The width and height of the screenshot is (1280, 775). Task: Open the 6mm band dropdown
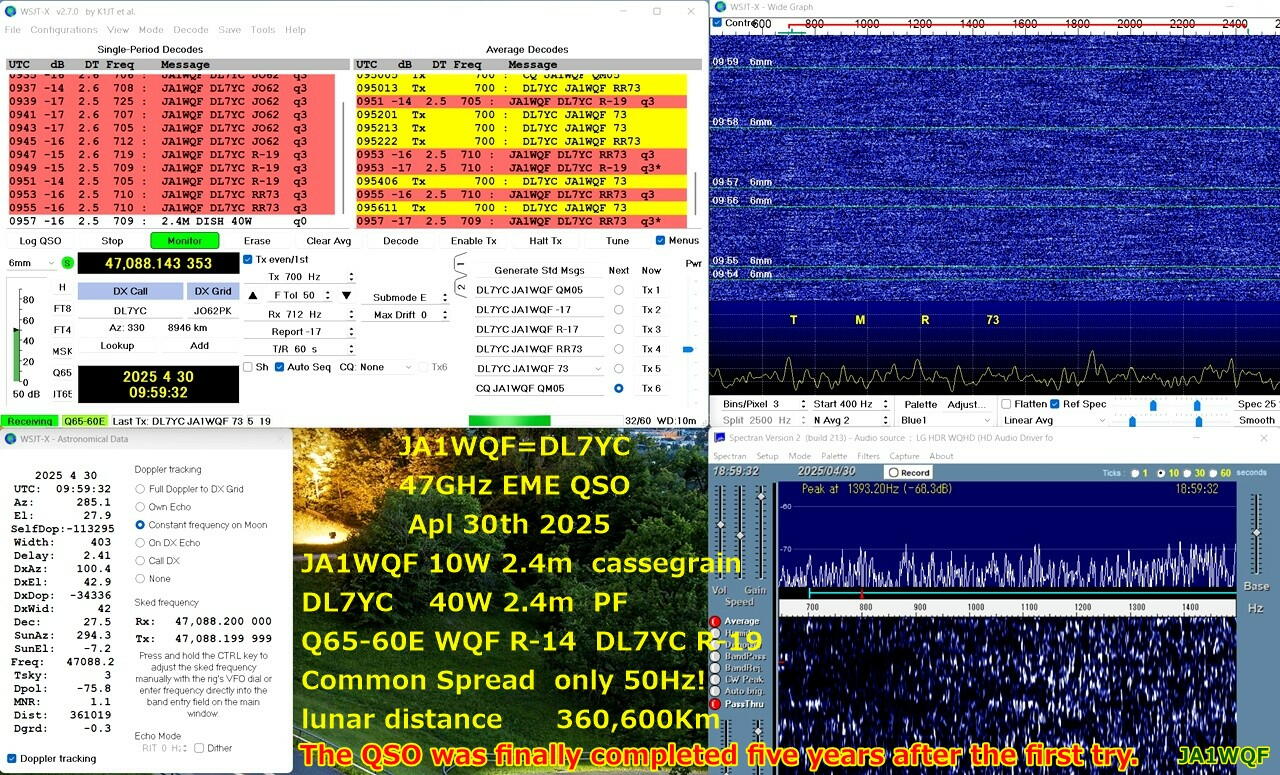click(x=31, y=263)
